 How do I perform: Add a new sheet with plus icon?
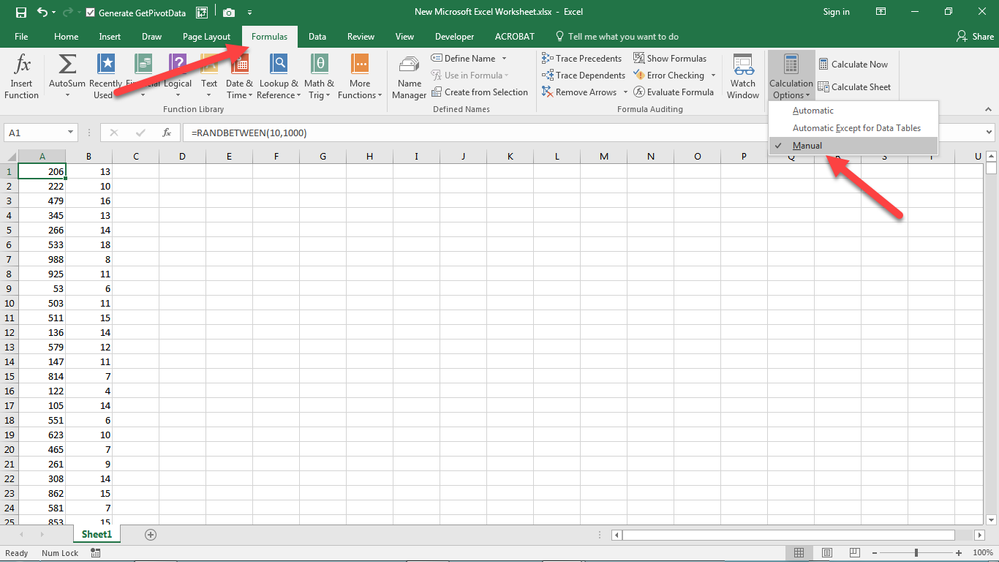[x=150, y=535]
